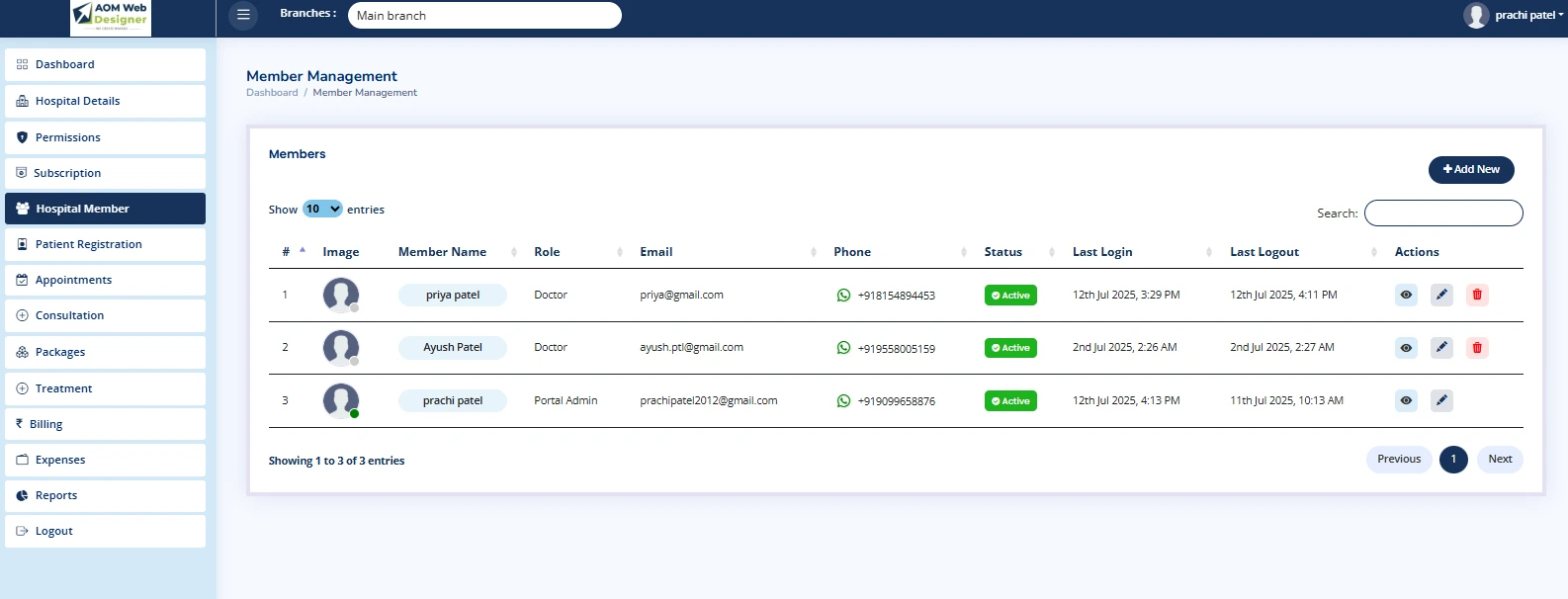1568x599 pixels.
Task: Click the Search input field
Action: tap(1442, 213)
